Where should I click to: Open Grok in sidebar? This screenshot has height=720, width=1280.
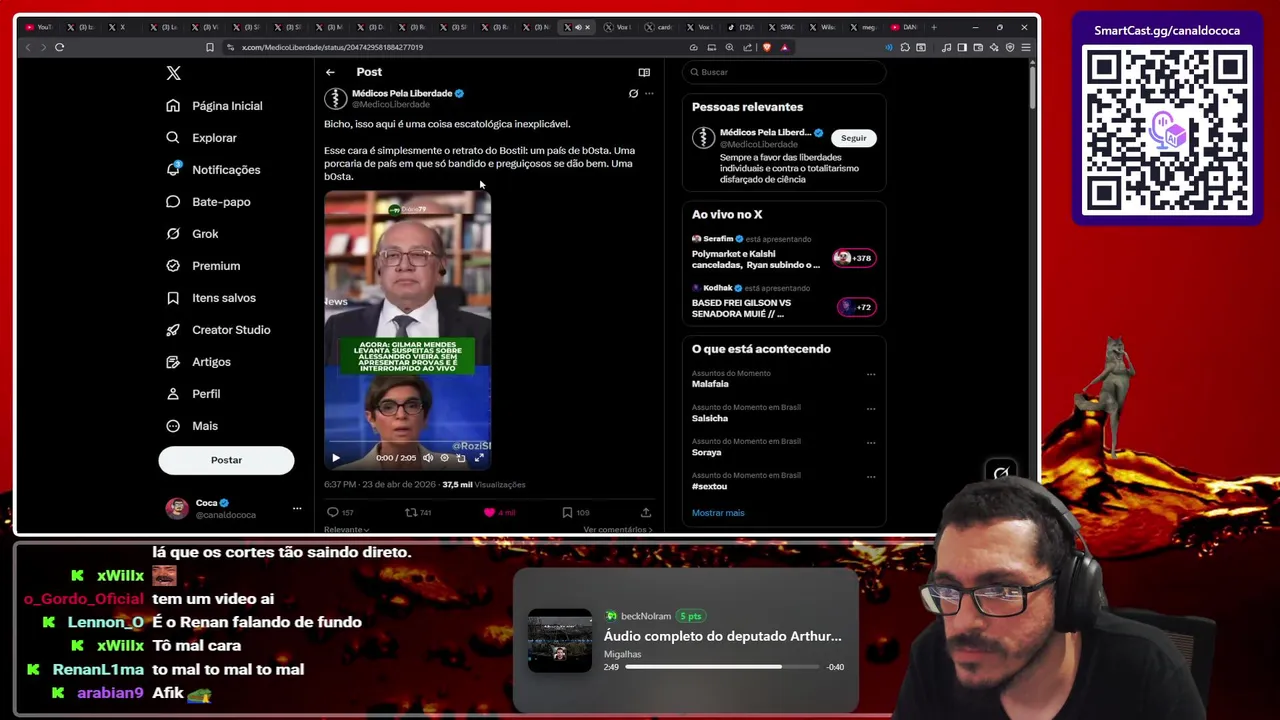pyautogui.click(x=192, y=233)
